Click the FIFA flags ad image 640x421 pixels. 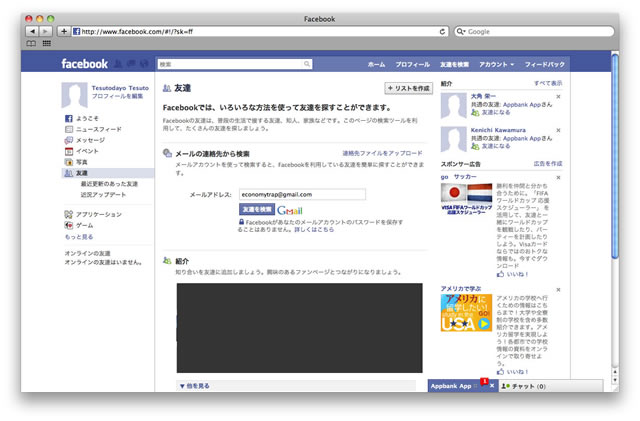tap(466, 199)
